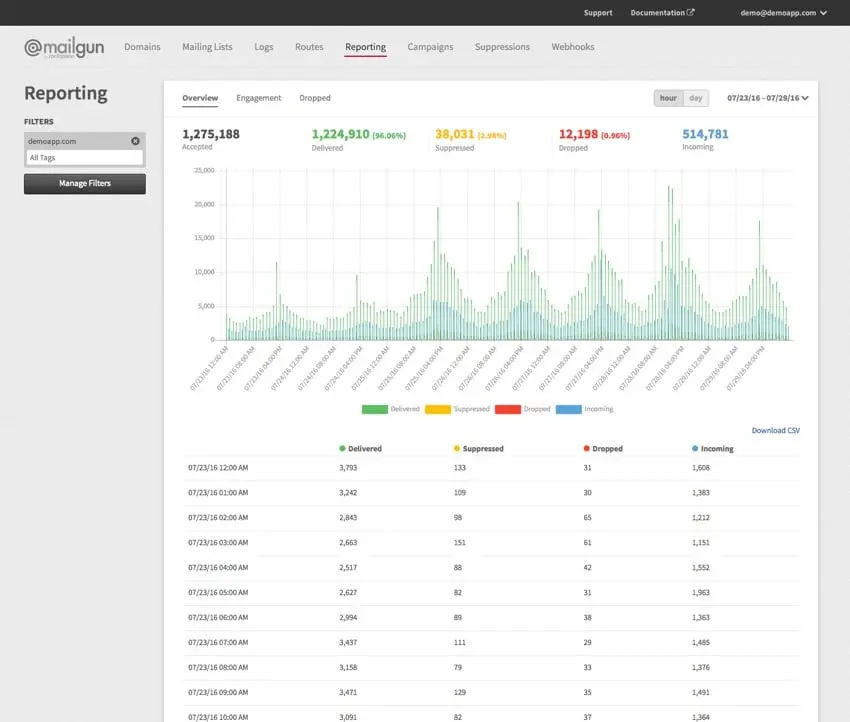Image resolution: width=850 pixels, height=722 pixels.
Task: Switch the chart to hour granularity
Action: coord(668,98)
